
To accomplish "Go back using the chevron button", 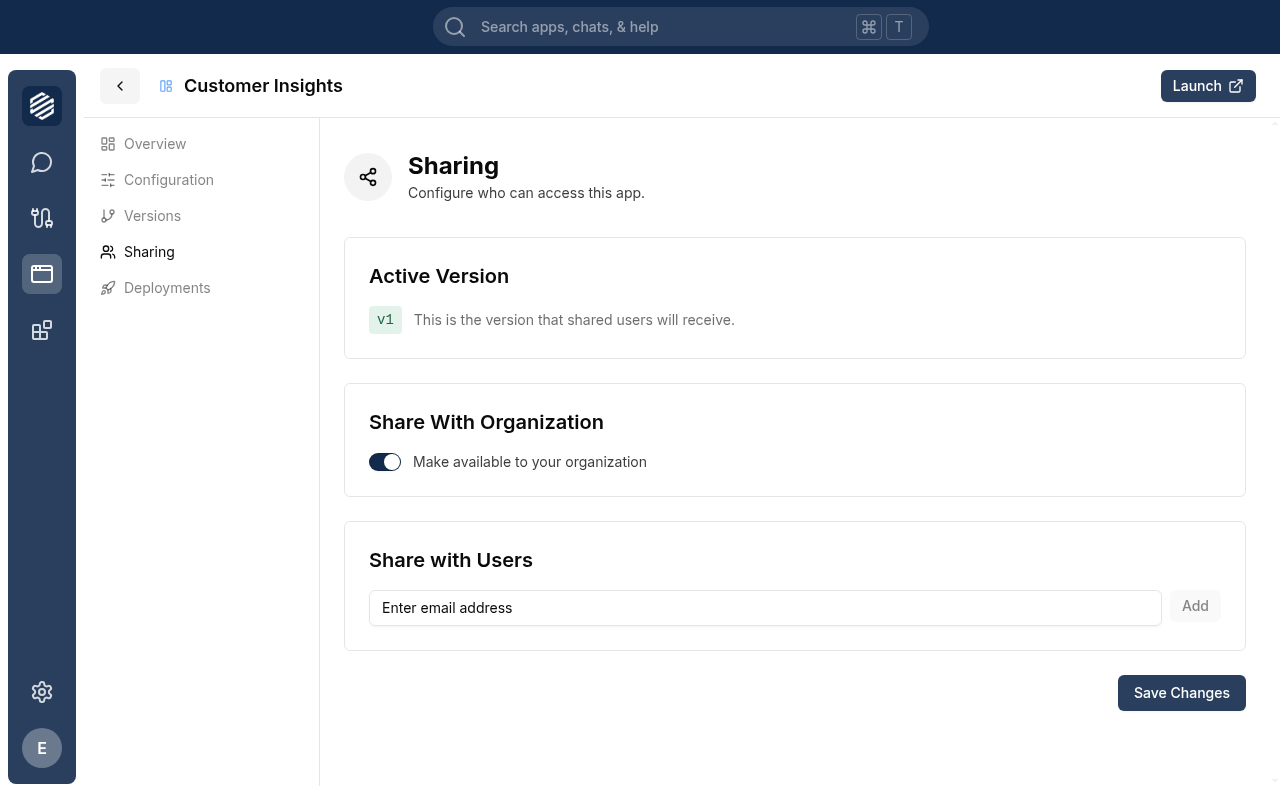I will pos(120,86).
